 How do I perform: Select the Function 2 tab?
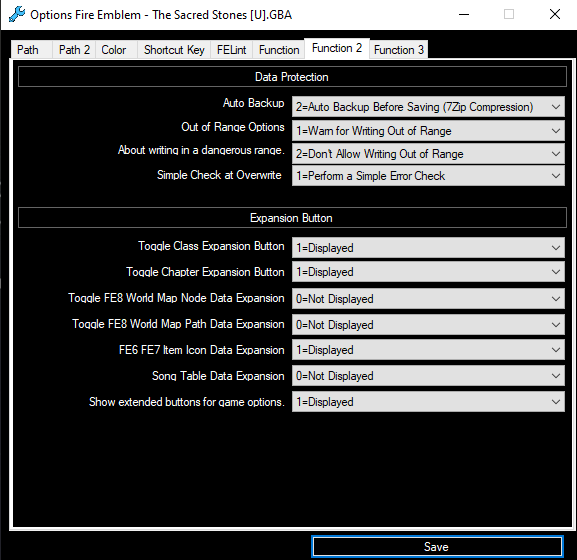coord(337,48)
